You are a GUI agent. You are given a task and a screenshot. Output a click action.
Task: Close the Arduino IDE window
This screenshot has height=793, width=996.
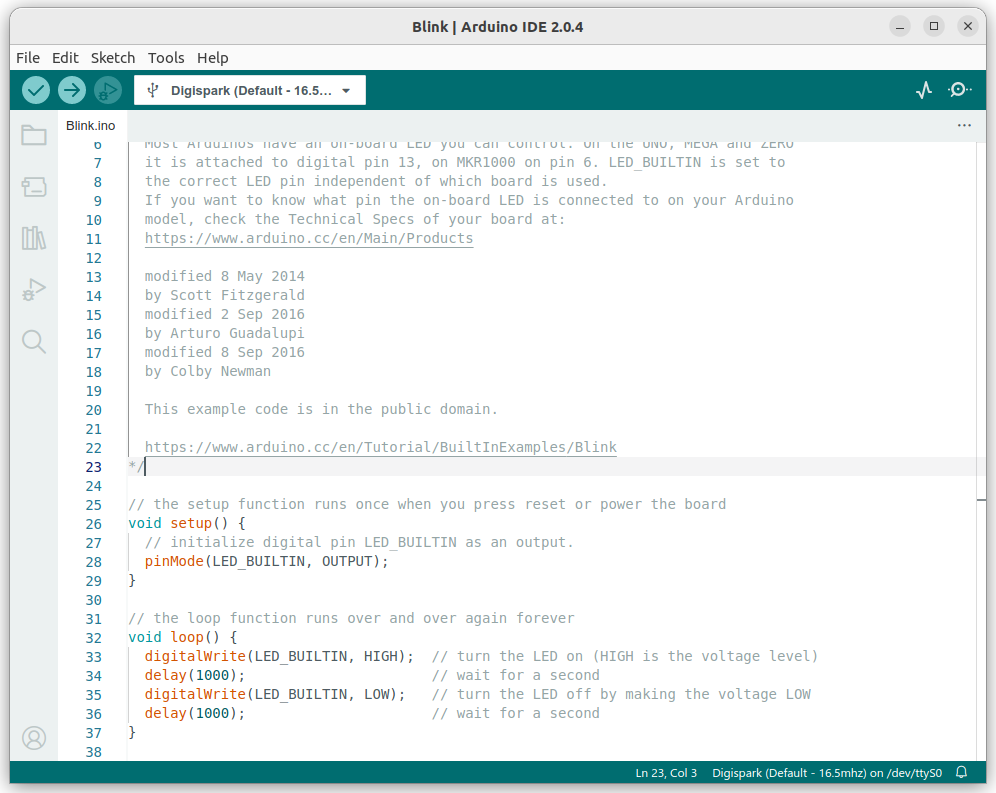coord(967,26)
